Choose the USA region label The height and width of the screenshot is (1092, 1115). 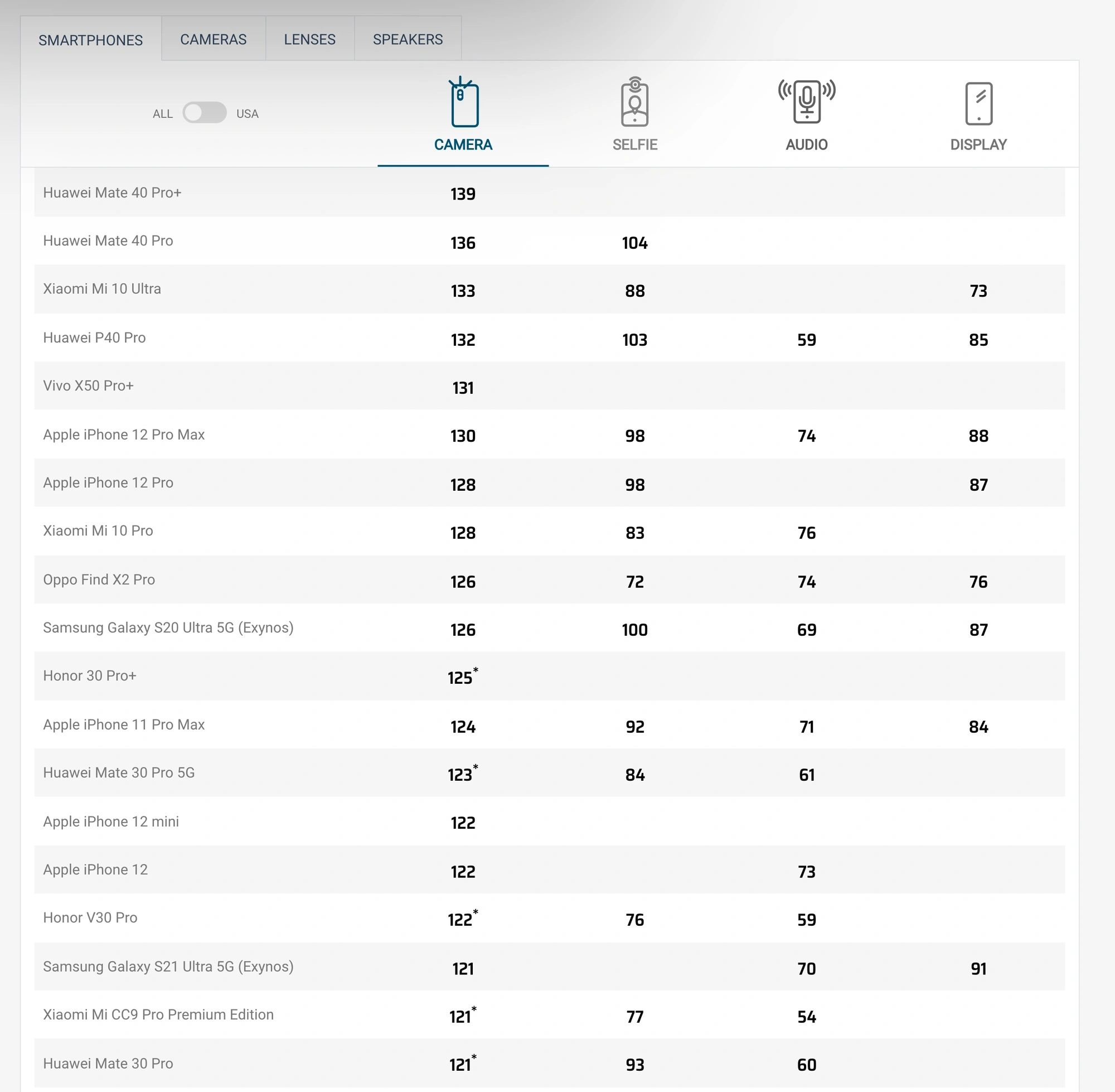pos(247,114)
